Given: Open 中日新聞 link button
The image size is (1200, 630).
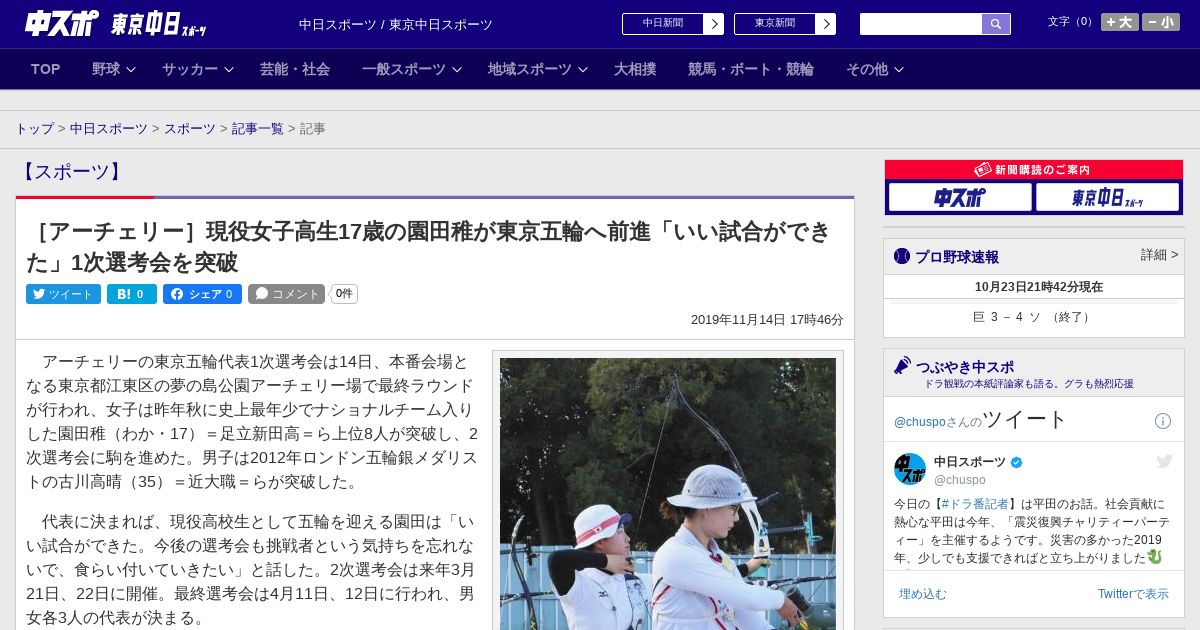Looking at the screenshot, I should tap(662, 24).
